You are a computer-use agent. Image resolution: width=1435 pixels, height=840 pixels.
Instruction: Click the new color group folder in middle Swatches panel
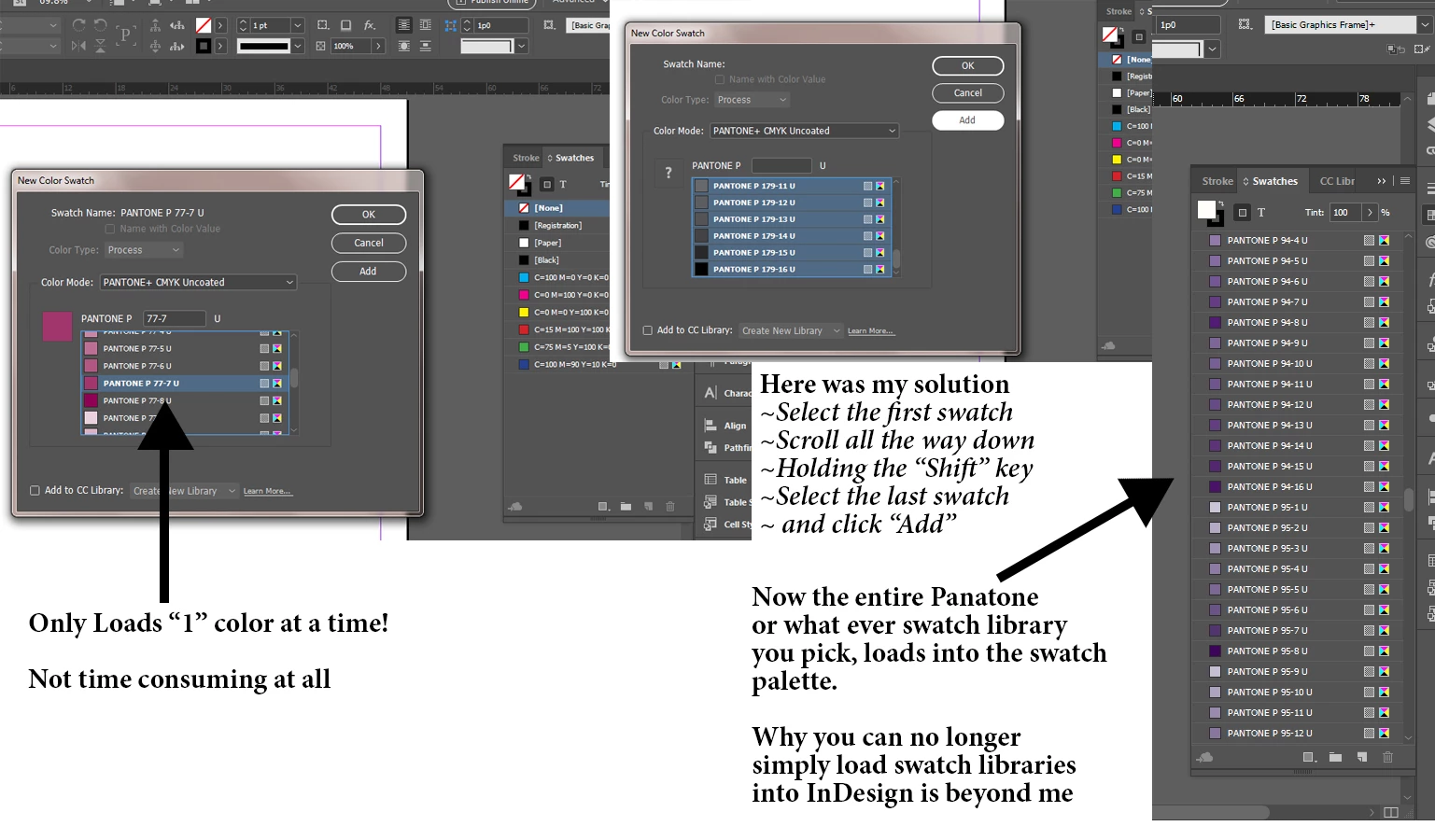[626, 507]
